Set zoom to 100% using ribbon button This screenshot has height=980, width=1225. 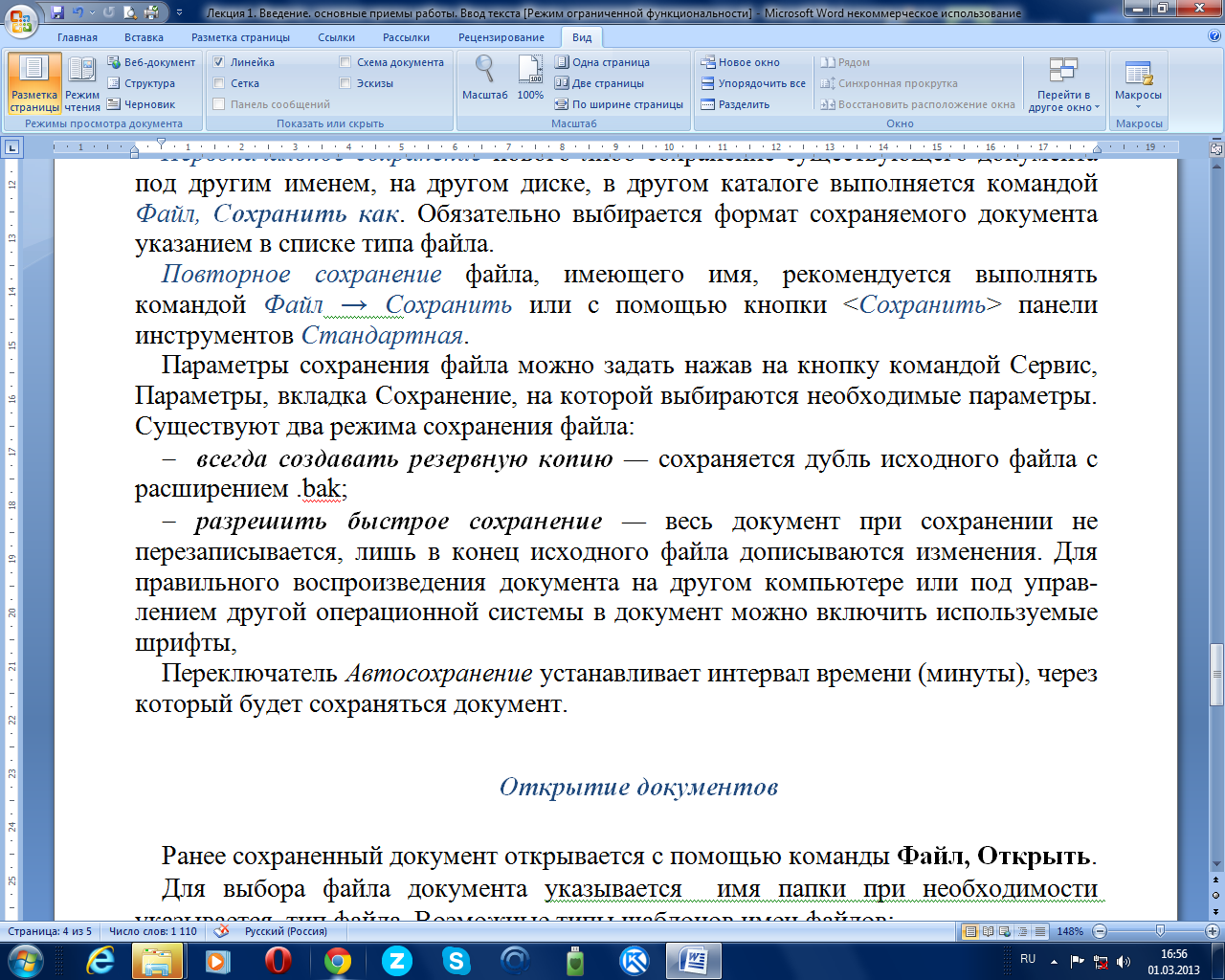(530, 78)
